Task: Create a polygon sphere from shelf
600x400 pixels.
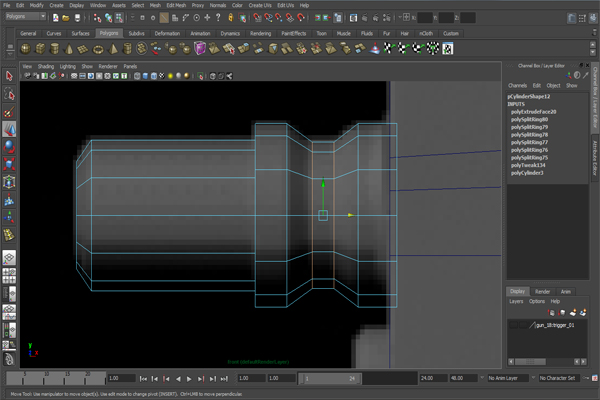Action: tap(26, 49)
